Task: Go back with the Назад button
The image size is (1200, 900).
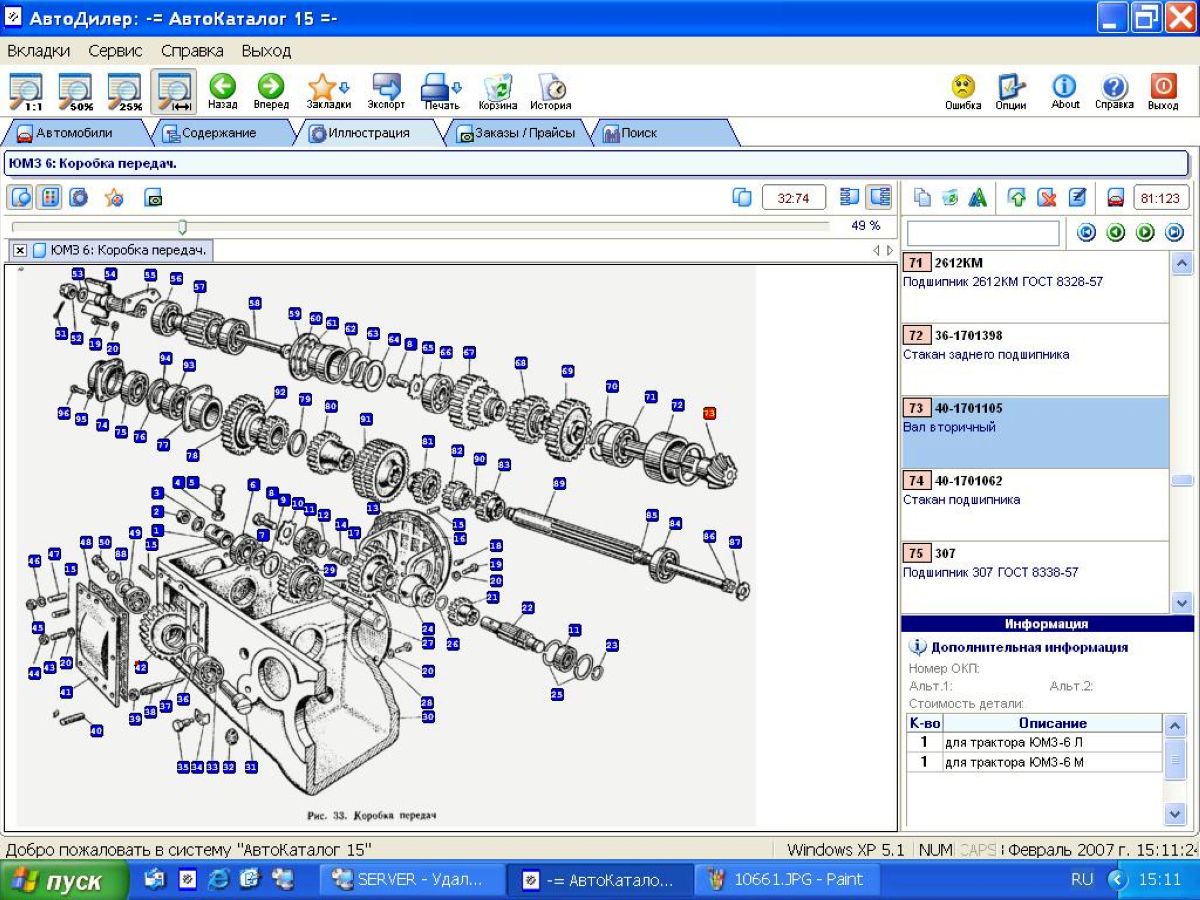Action: (222, 91)
